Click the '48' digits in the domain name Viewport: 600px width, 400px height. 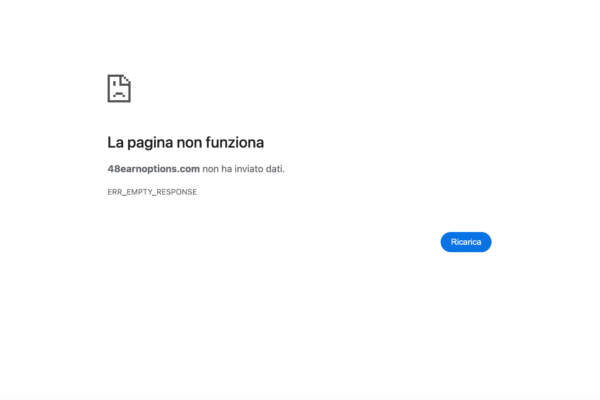click(x=112, y=169)
